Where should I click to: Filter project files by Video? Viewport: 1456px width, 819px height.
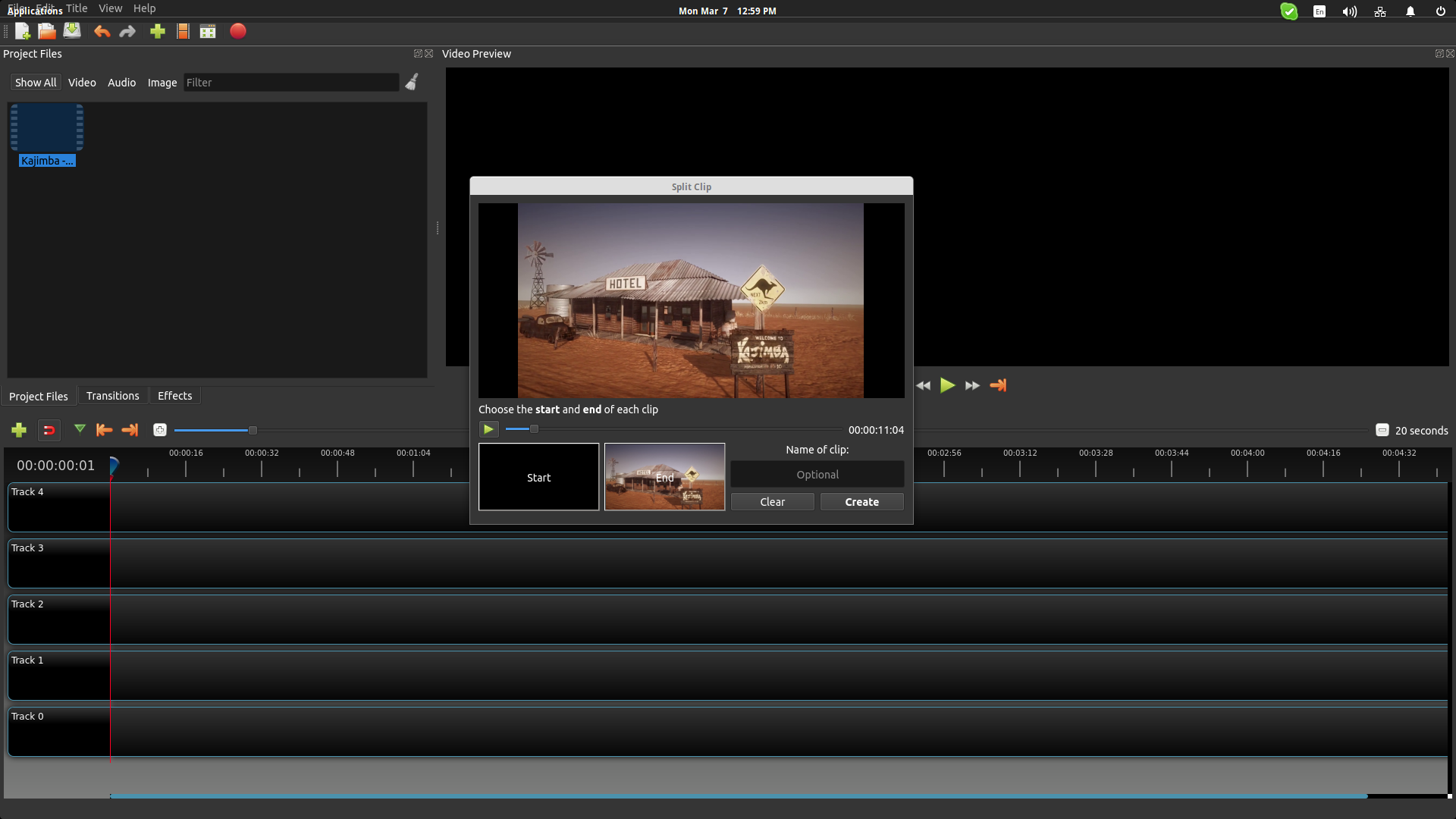point(82,83)
